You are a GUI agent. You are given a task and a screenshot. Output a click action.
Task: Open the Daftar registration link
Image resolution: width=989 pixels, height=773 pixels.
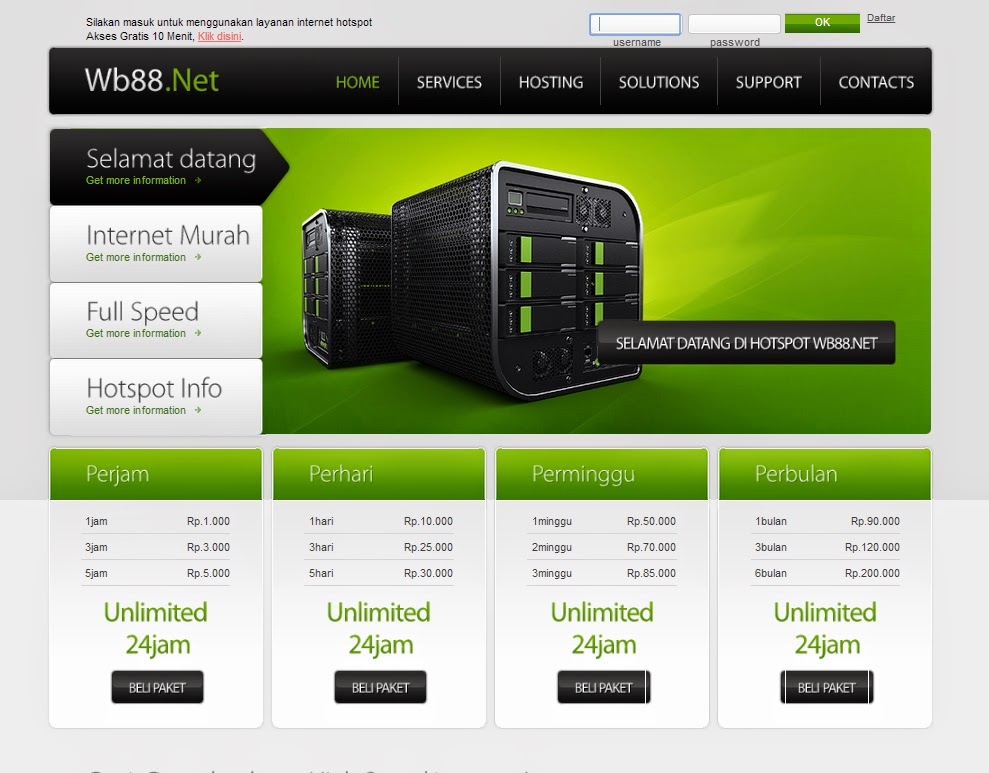(881, 18)
